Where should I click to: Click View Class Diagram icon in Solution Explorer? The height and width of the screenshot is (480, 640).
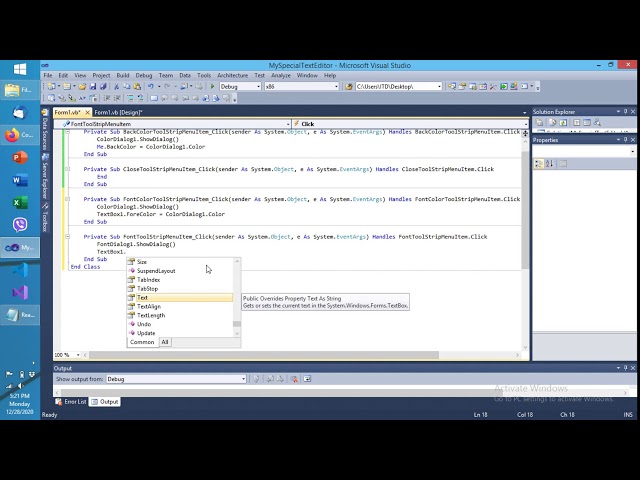coord(597,122)
